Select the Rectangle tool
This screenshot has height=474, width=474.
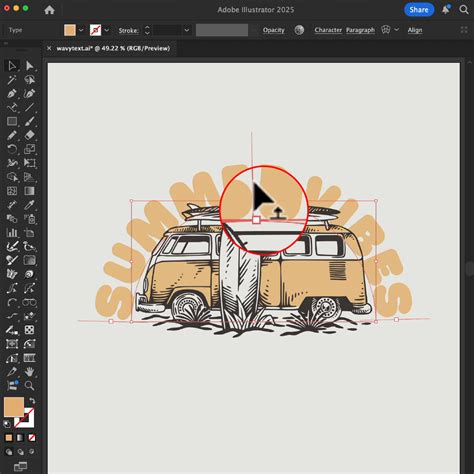click(x=12, y=121)
